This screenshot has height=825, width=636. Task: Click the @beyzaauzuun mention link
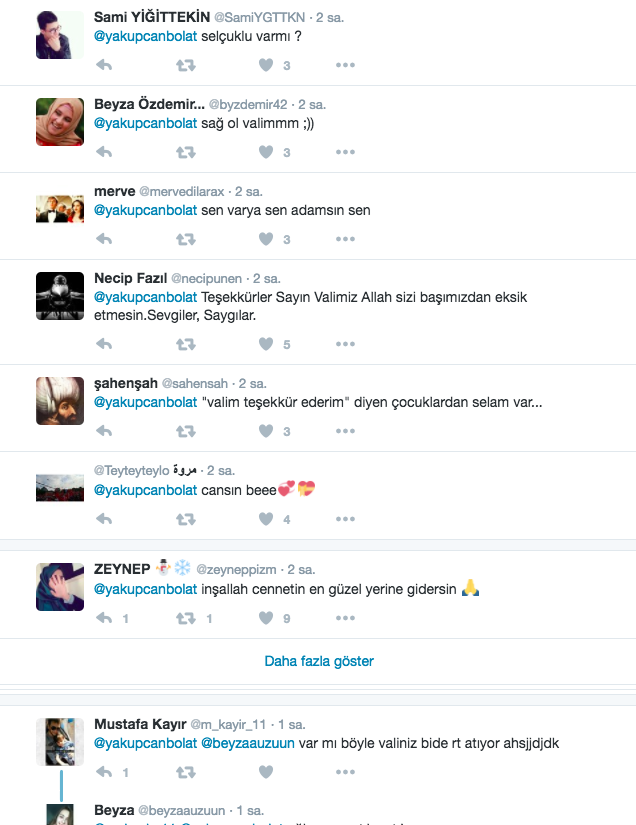248,743
